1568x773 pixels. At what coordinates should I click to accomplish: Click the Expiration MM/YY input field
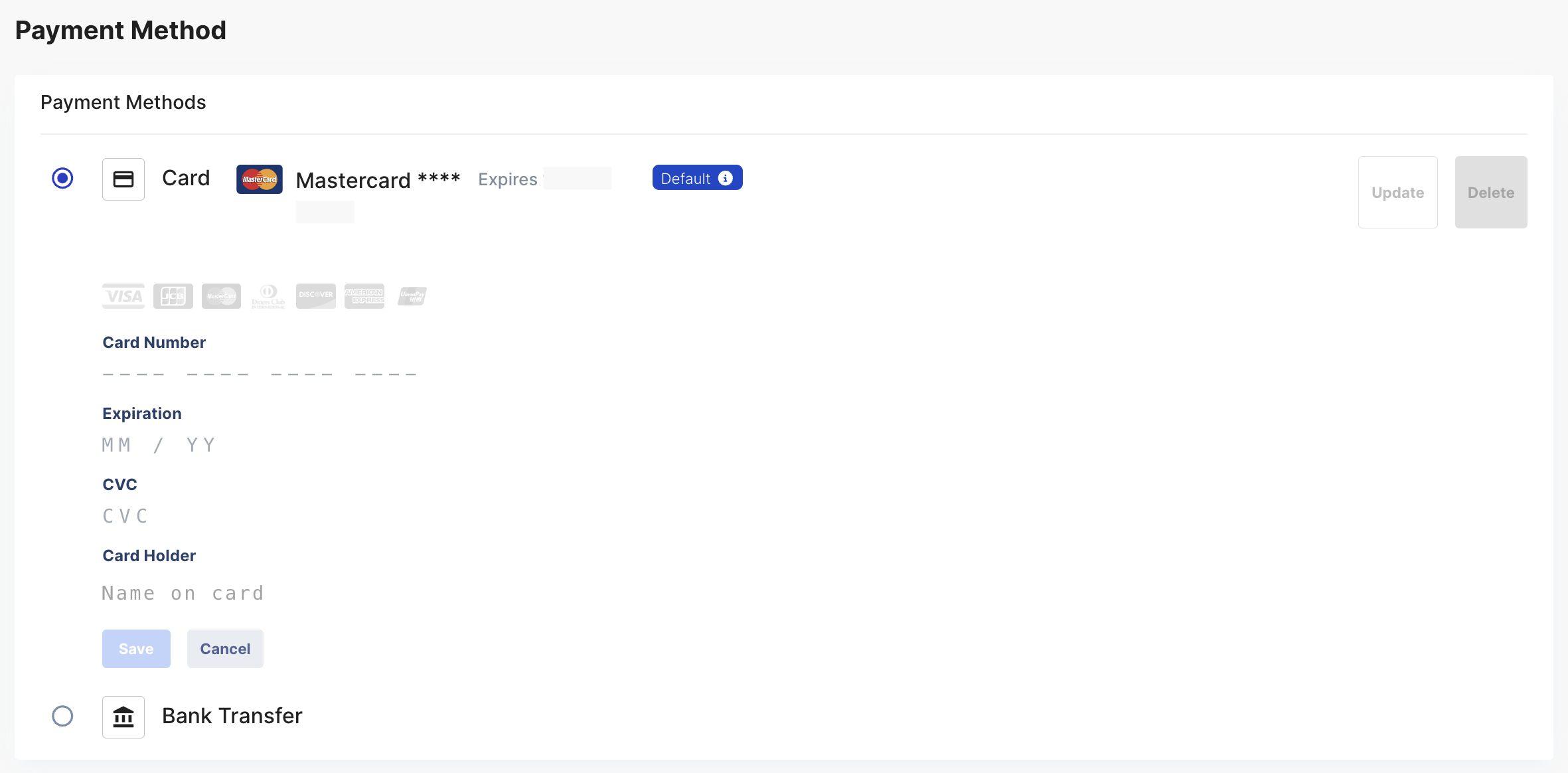click(x=160, y=445)
